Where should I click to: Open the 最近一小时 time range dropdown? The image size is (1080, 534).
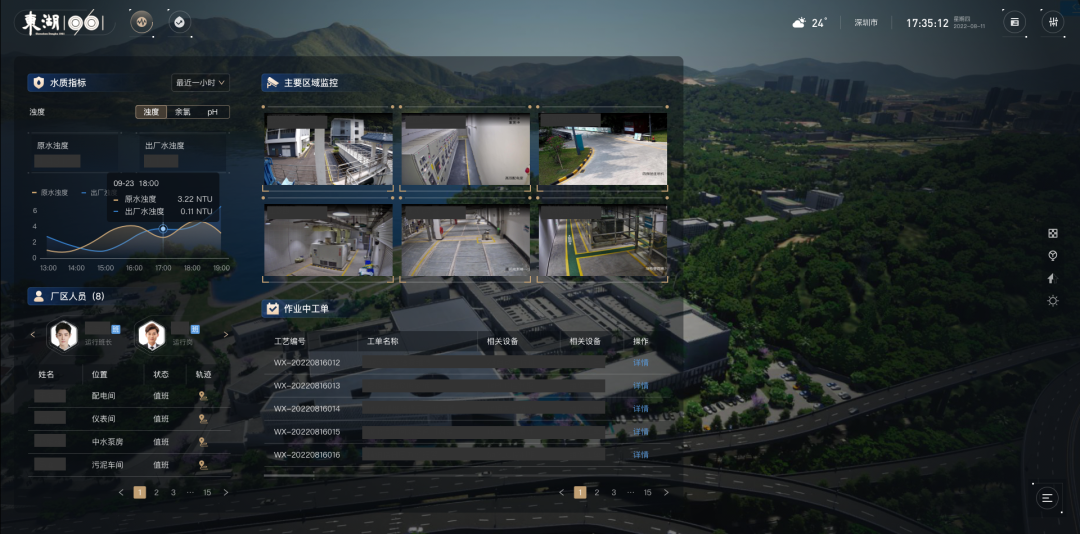click(200, 83)
